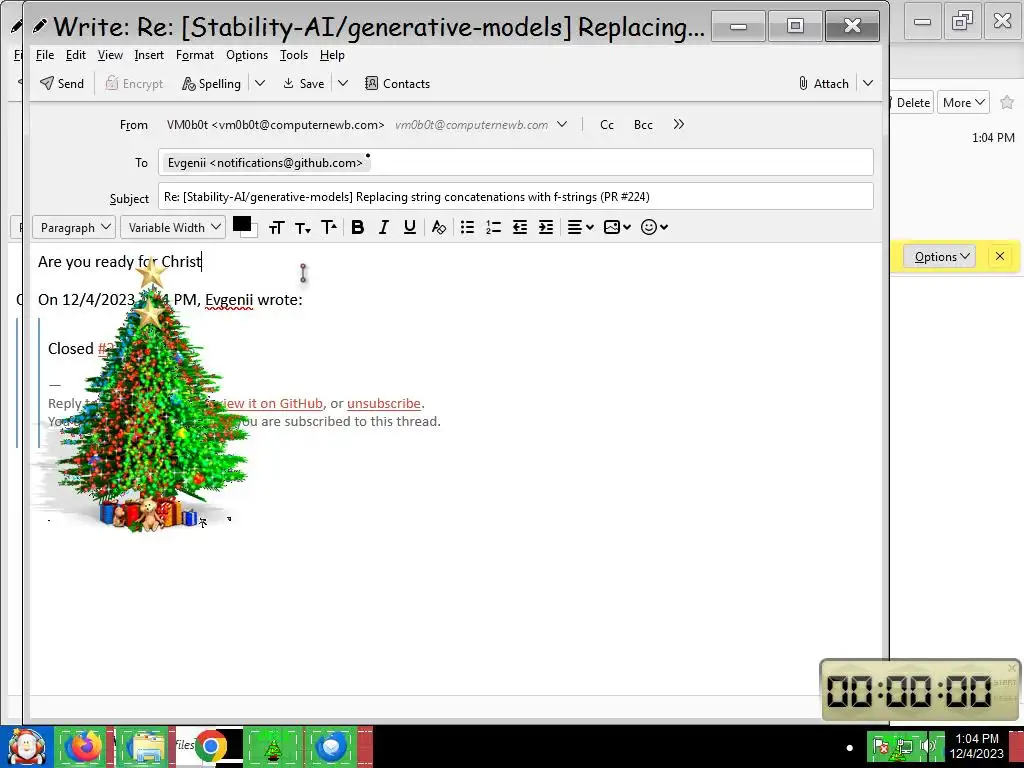
Task: Decrease font size icon
Action: (x=302, y=227)
